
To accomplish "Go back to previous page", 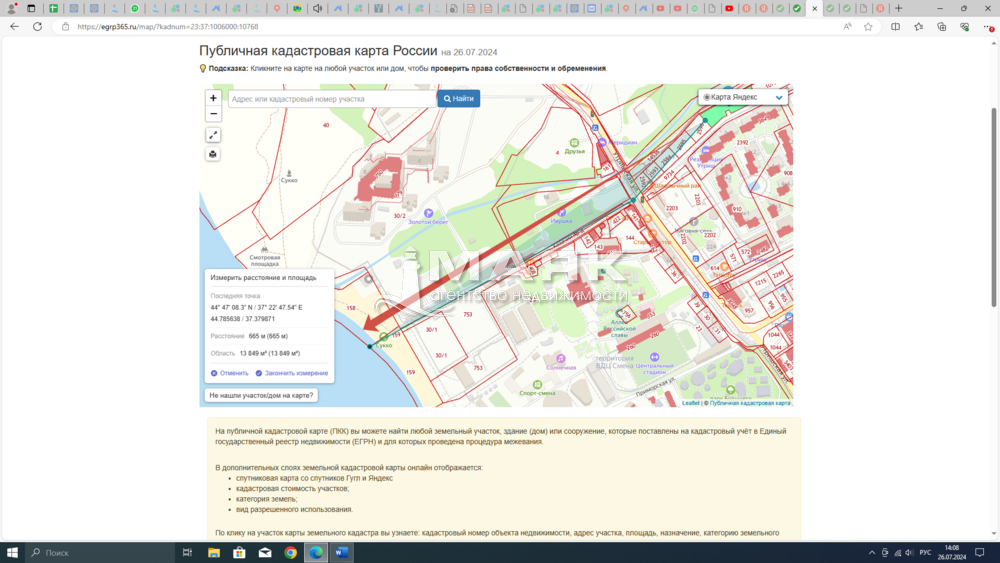I will pos(14,27).
